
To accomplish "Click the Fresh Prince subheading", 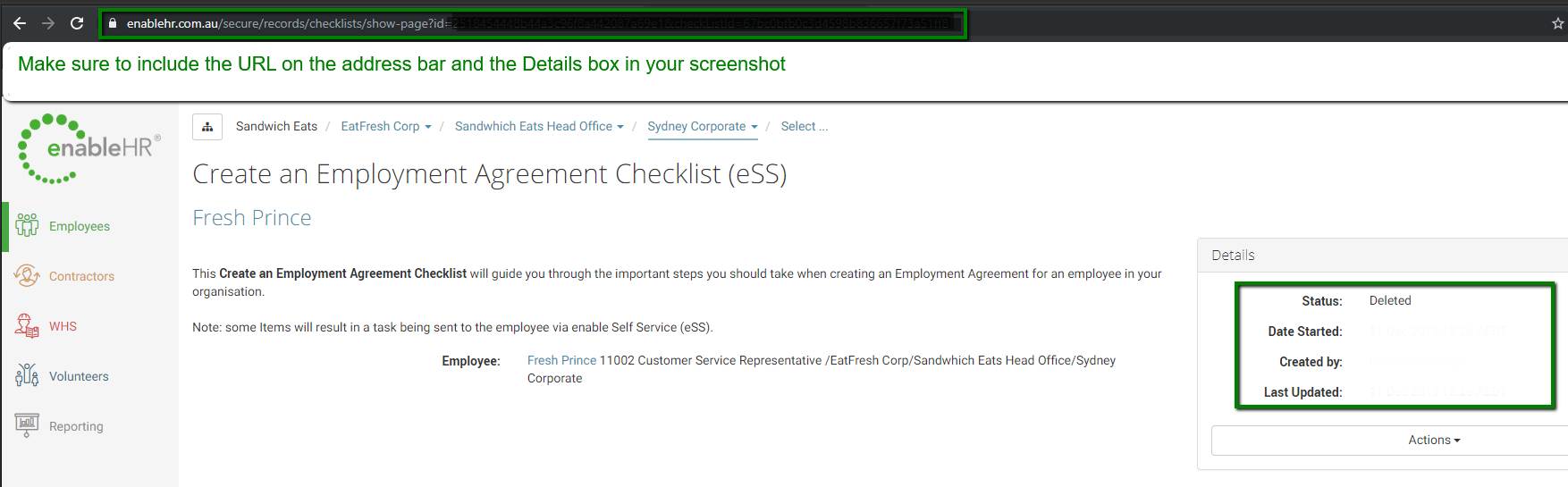I will pos(252,217).
